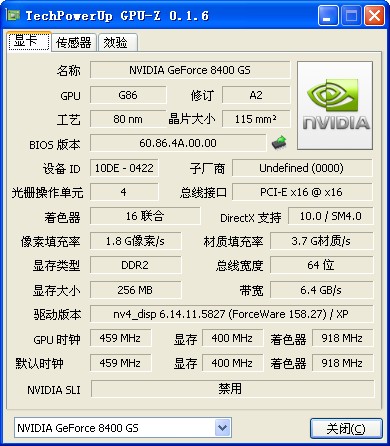Click the 修订 label
390x446 pixels.
pos(202,96)
